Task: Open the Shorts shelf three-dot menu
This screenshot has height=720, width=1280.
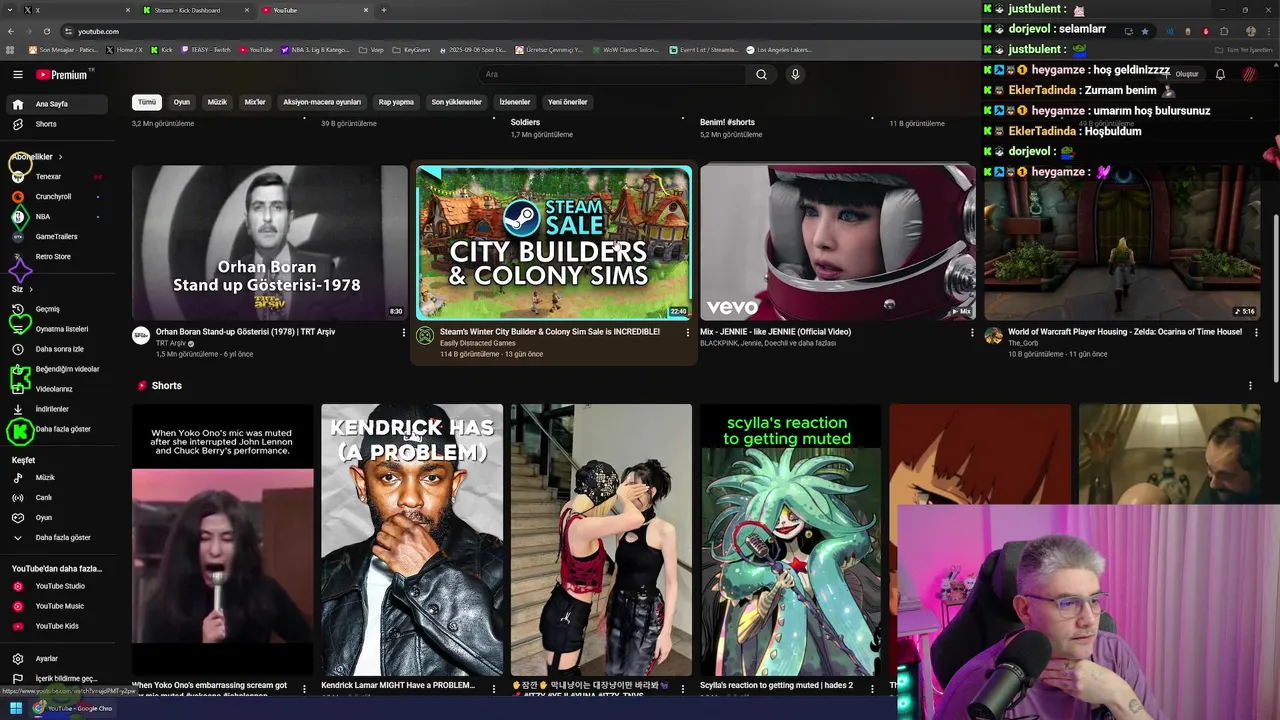Action: click(x=1250, y=386)
